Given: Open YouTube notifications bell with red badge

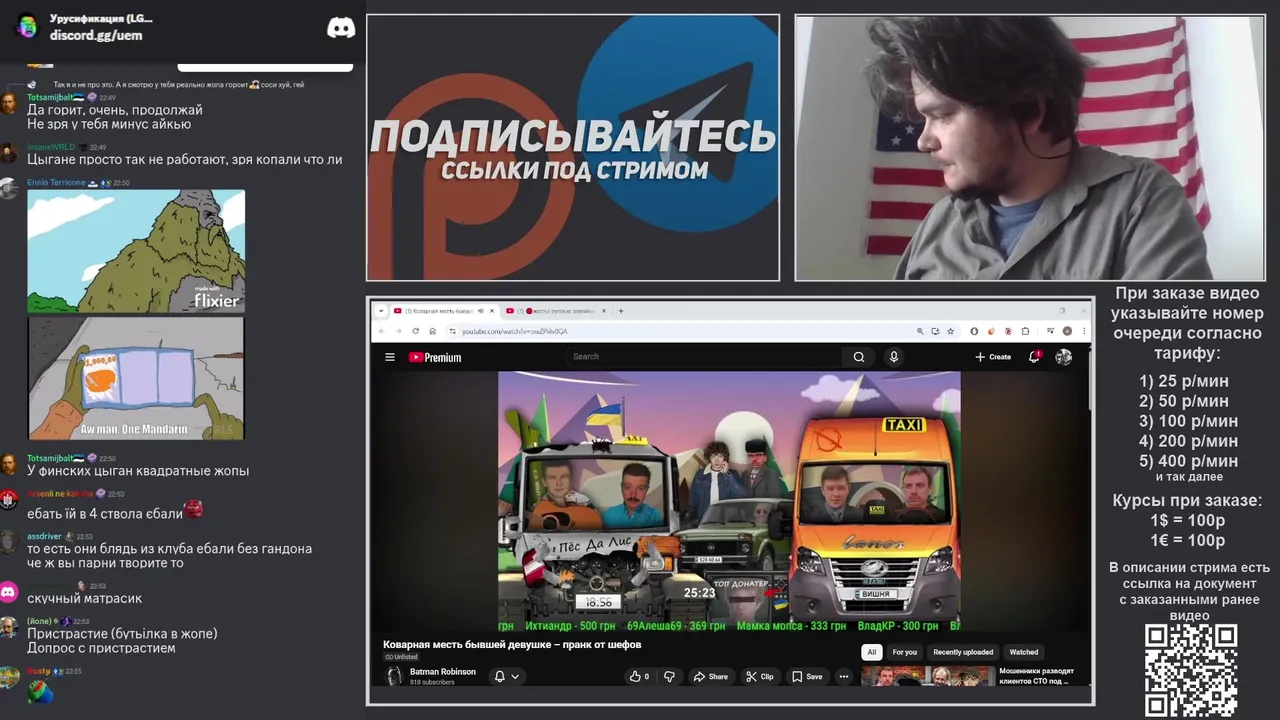Looking at the screenshot, I should [1036, 356].
